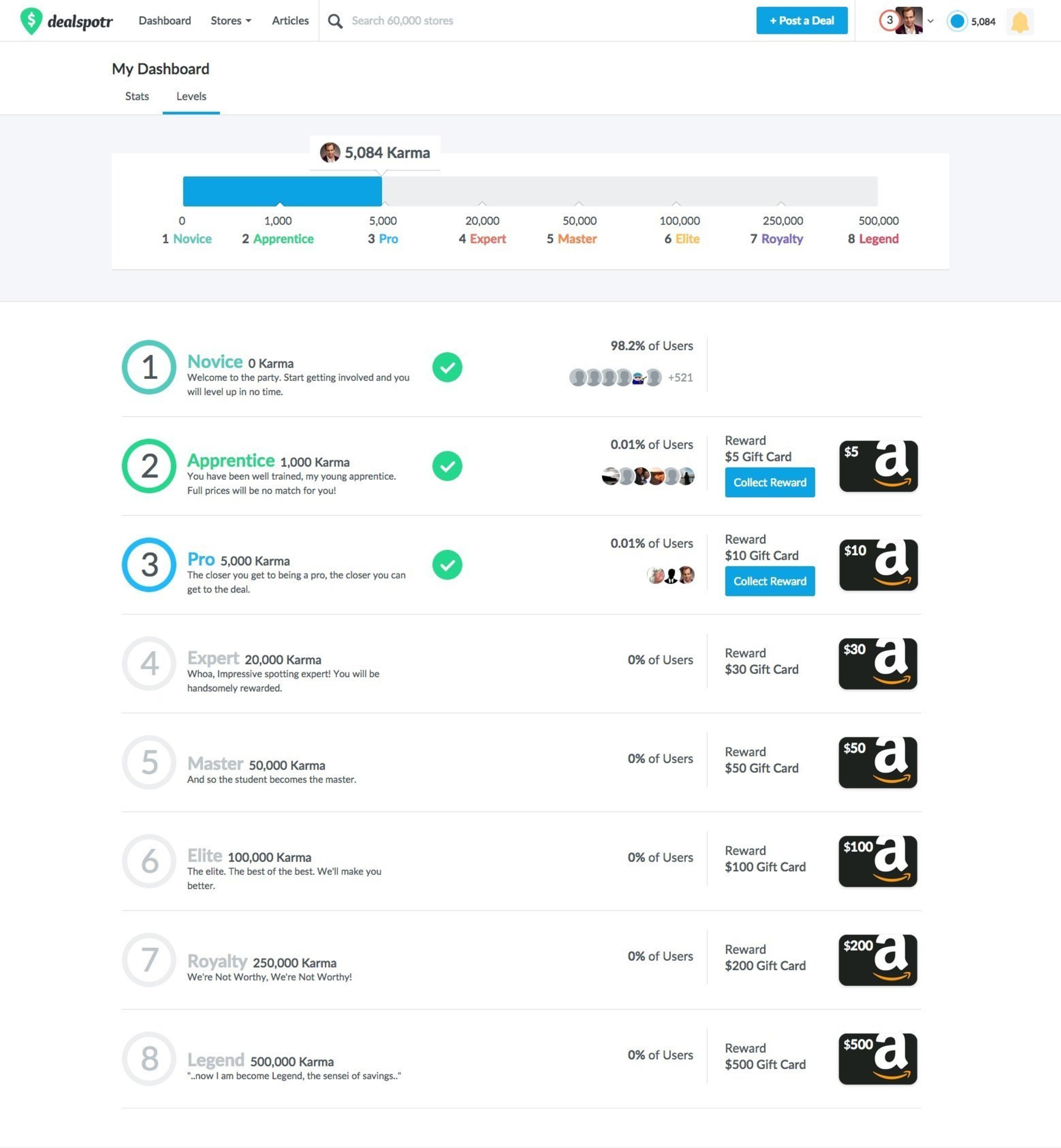Viewport: 1061px width, 1148px height.
Task: Click 1 Novice label under progress bar
Action: (187, 239)
